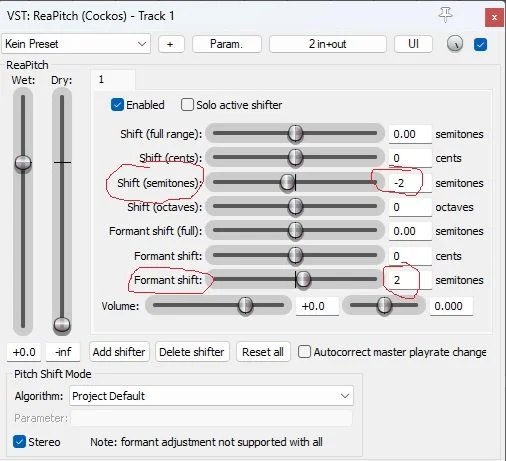Click the Wet fader handle
Screen dimensions: 506x461
tap(23, 163)
